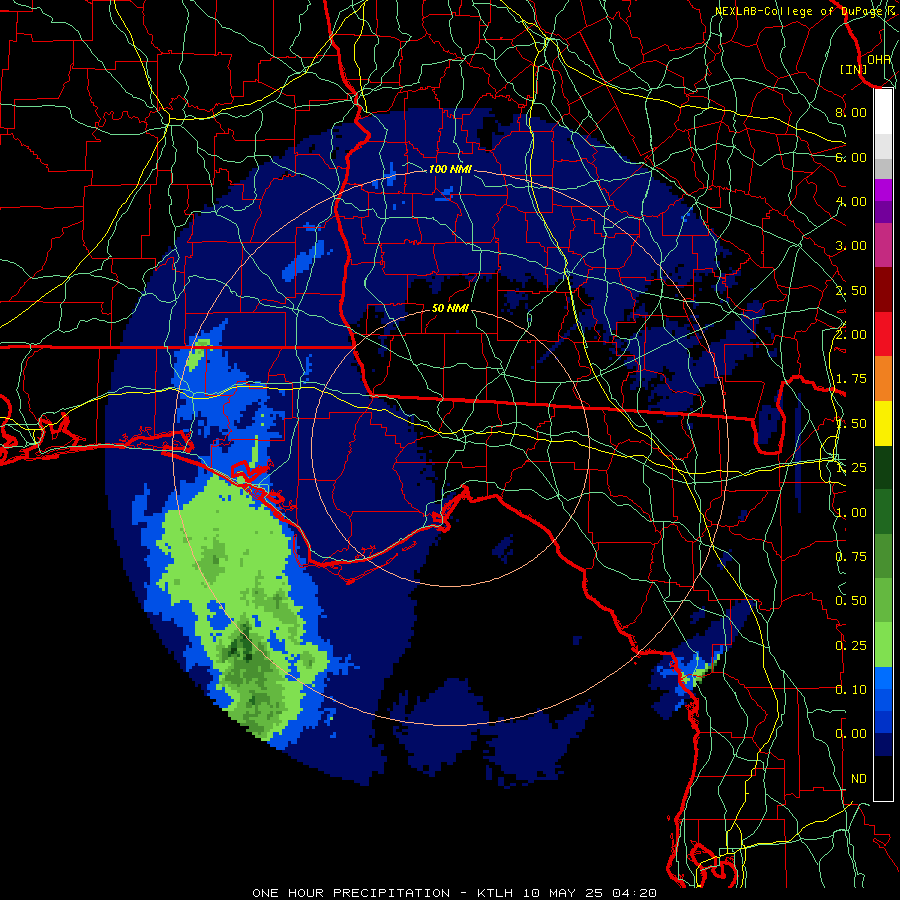Select the 0.50 legend value
The width and height of the screenshot is (900, 900).
(x=851, y=601)
